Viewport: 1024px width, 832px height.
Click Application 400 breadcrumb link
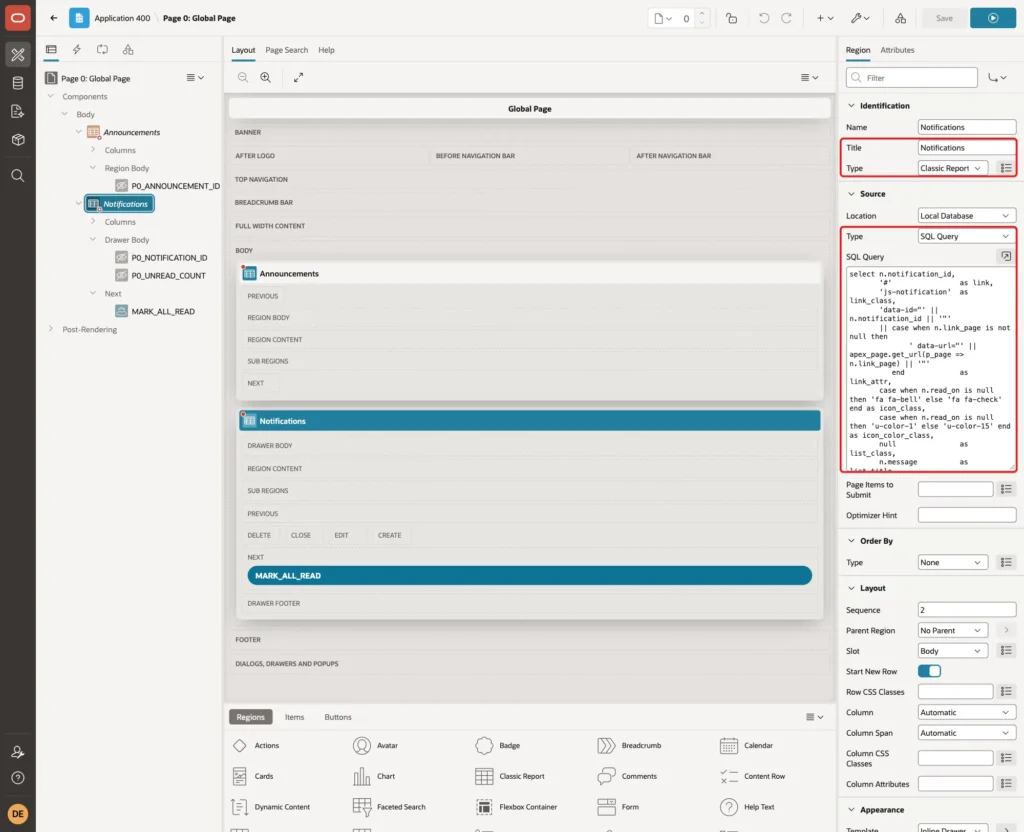122,18
